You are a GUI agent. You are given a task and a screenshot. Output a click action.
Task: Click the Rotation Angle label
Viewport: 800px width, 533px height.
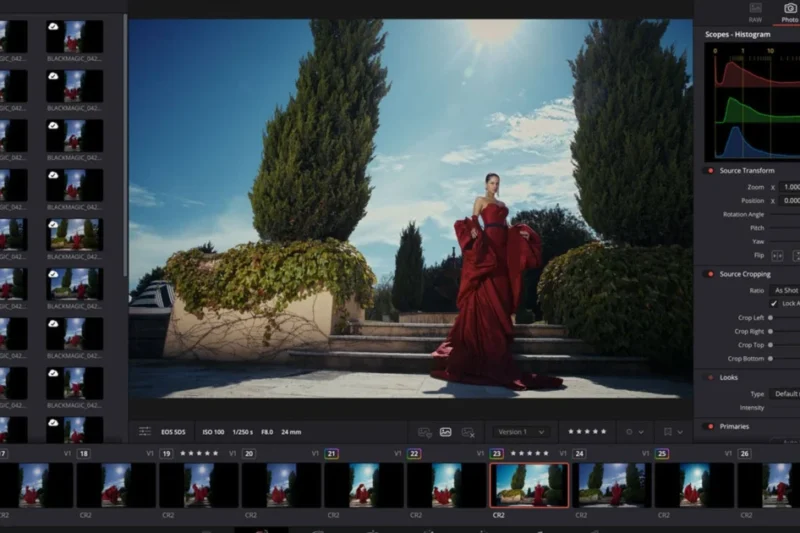[743, 215]
